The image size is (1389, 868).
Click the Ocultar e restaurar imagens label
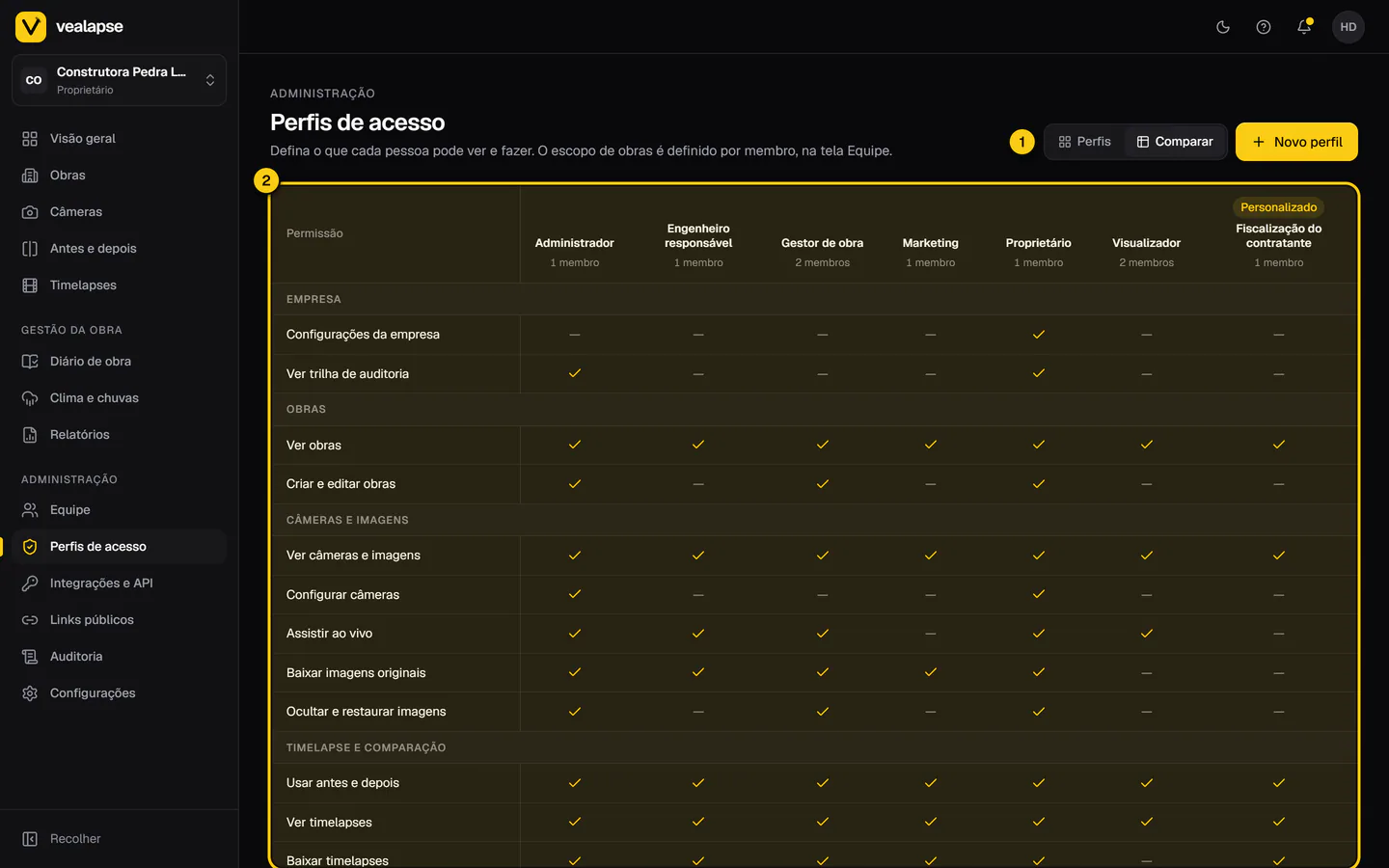point(367,712)
